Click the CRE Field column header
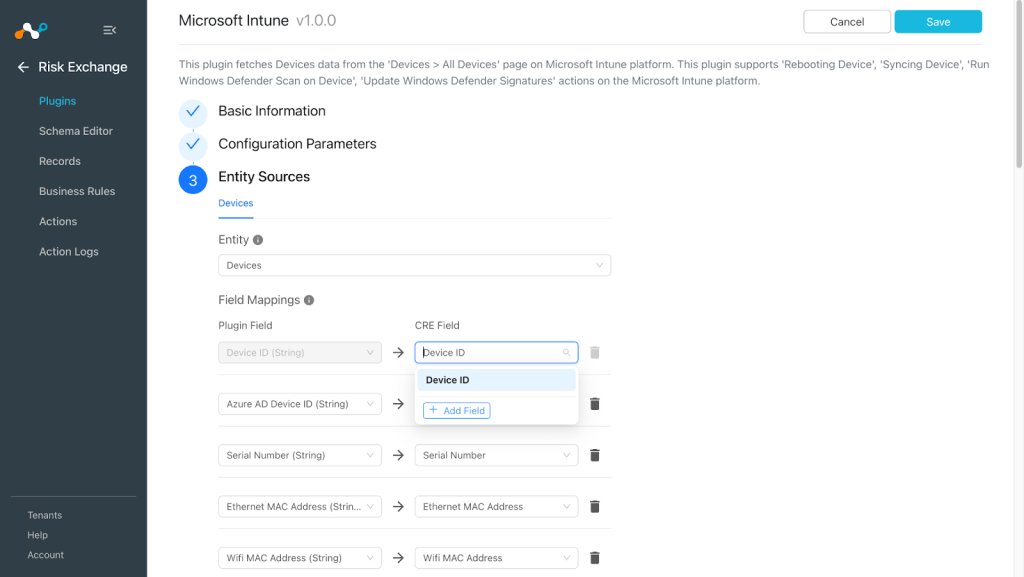The width and height of the screenshot is (1024, 577). tap(437, 326)
